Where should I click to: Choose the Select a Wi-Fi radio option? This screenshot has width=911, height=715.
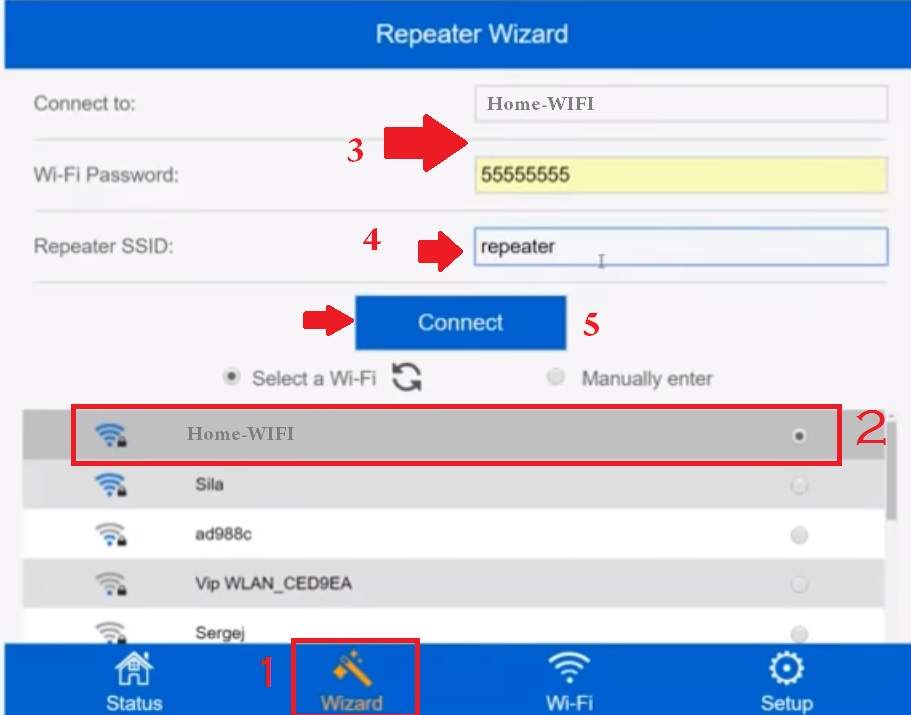(x=232, y=378)
